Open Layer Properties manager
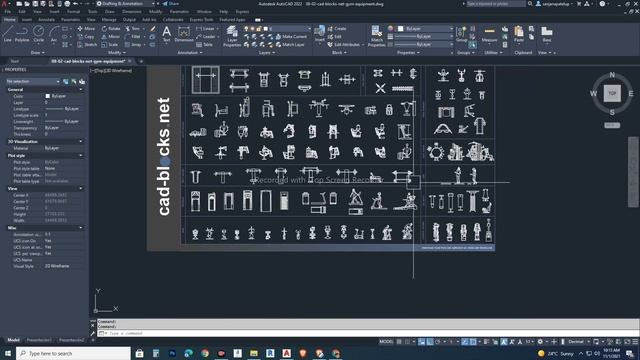Image resolution: width=640 pixels, height=360 pixels. tap(232, 36)
